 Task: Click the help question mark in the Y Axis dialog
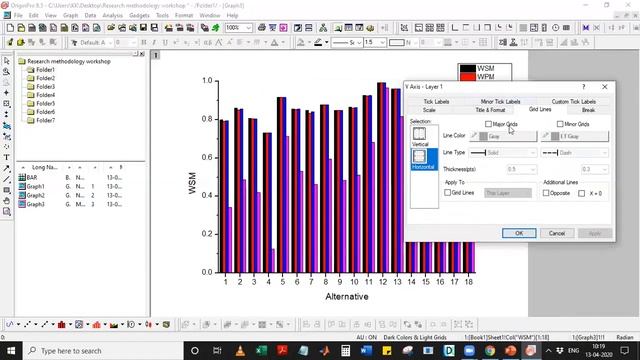[x=584, y=87]
